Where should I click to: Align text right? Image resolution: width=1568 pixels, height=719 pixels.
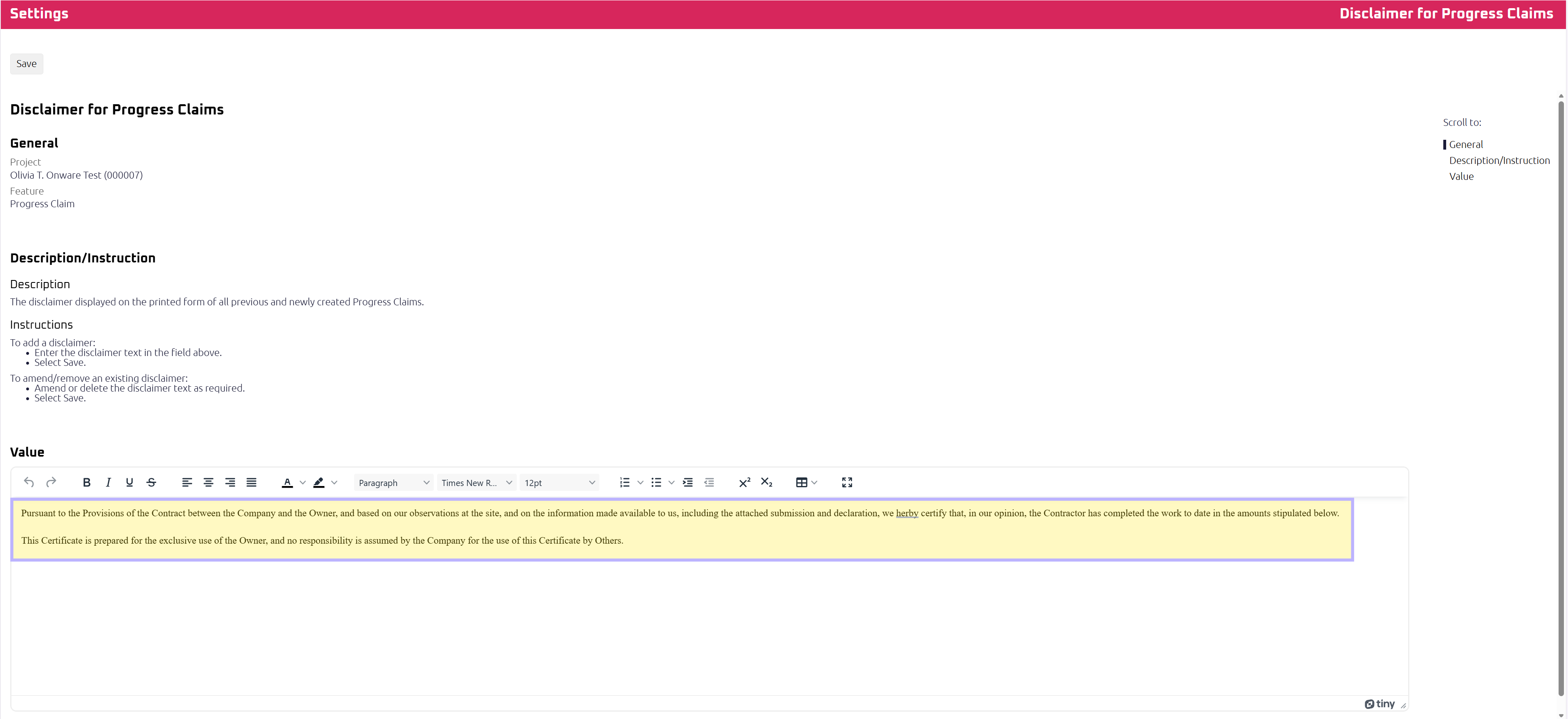coord(230,482)
